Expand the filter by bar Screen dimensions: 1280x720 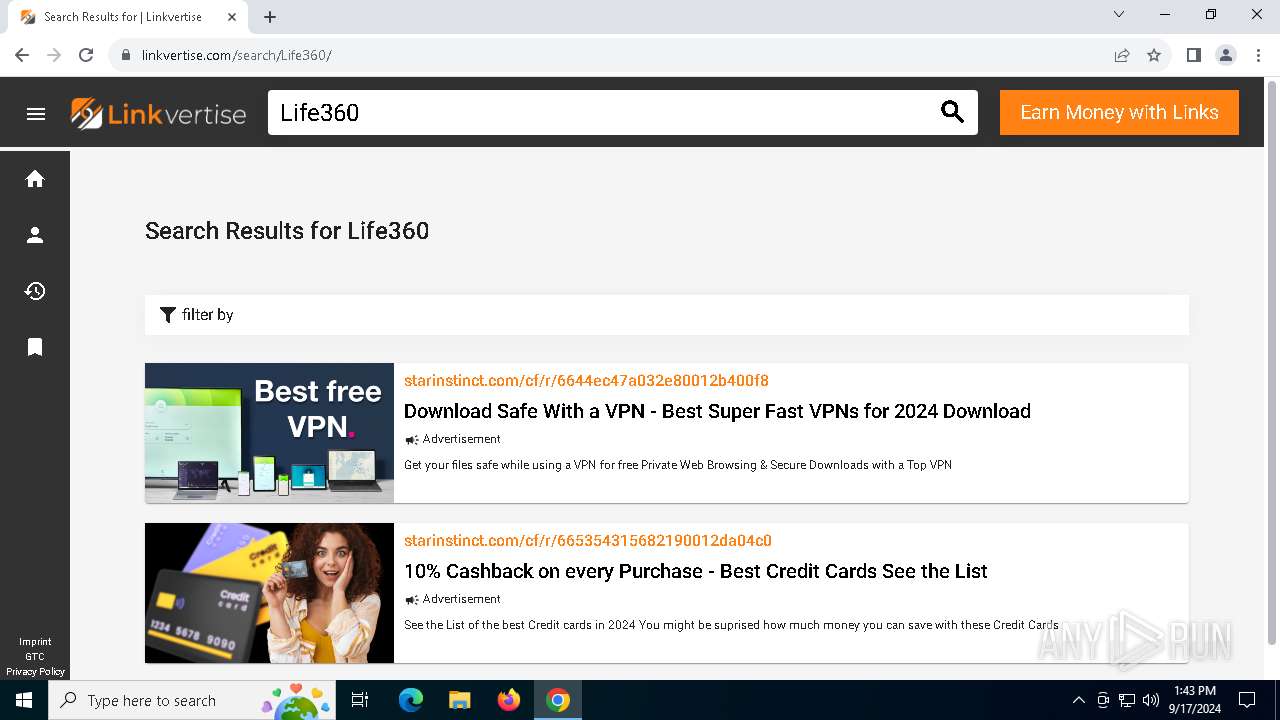[x=667, y=315]
